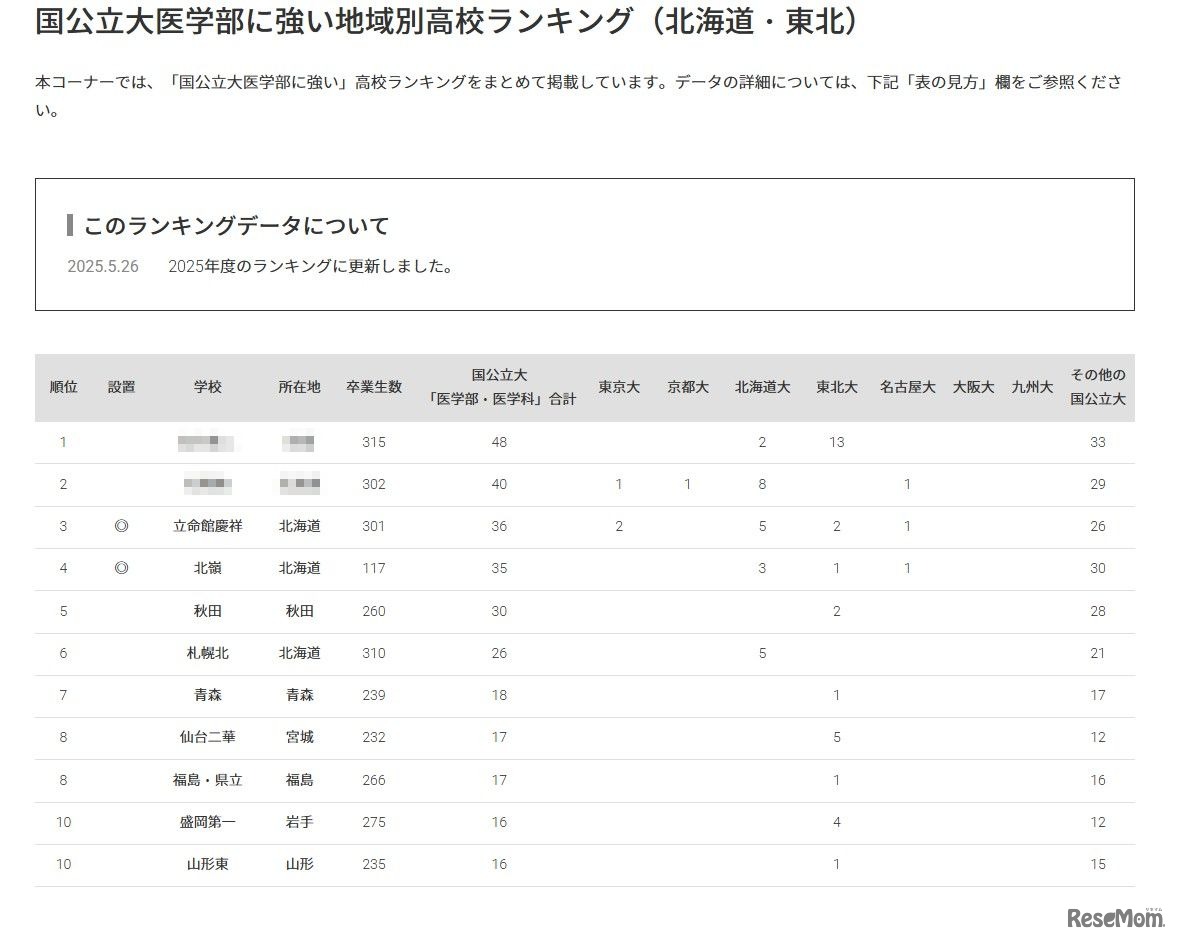Select the 青森 high school row
Screen dimensions: 1178x941
209,695
